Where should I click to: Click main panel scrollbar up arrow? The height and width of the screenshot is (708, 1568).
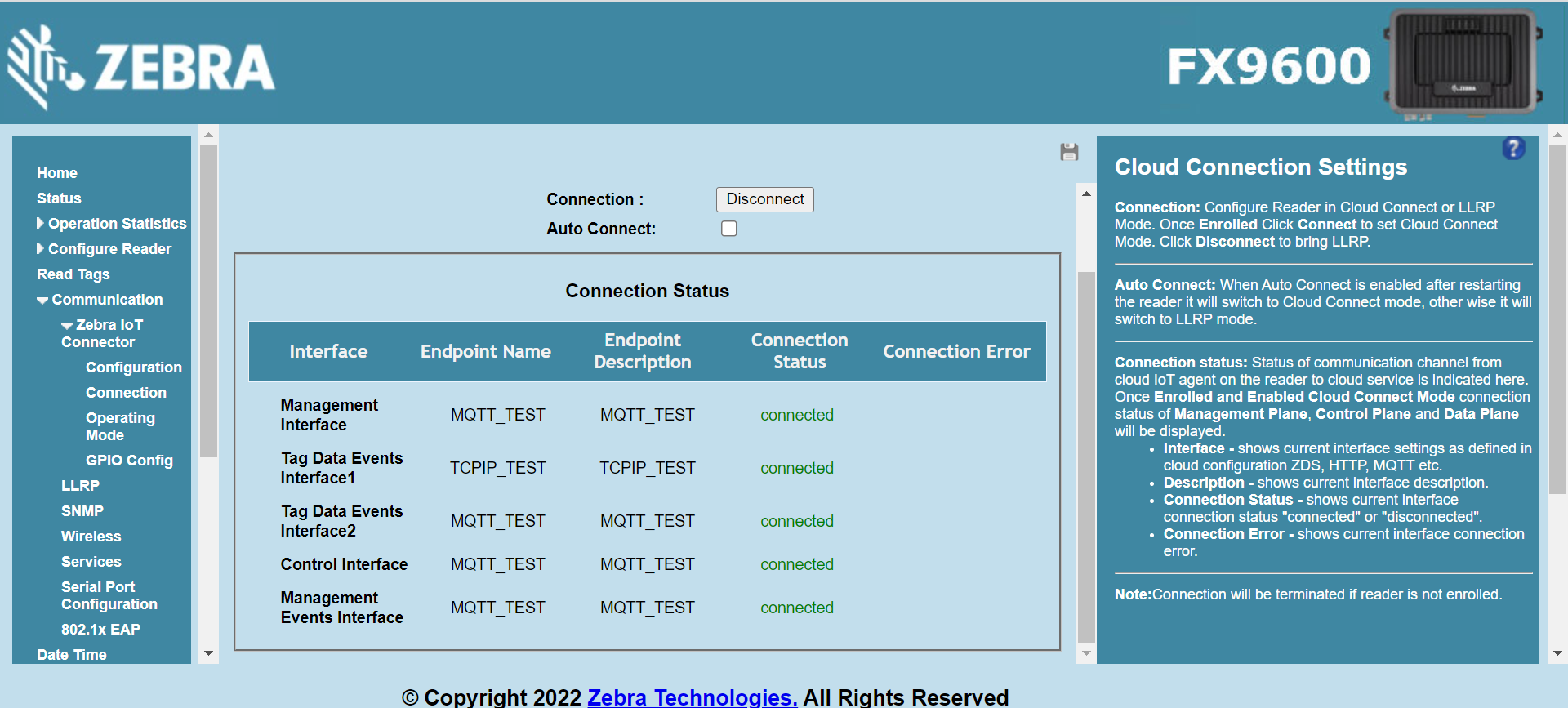pyautogui.click(x=1086, y=194)
